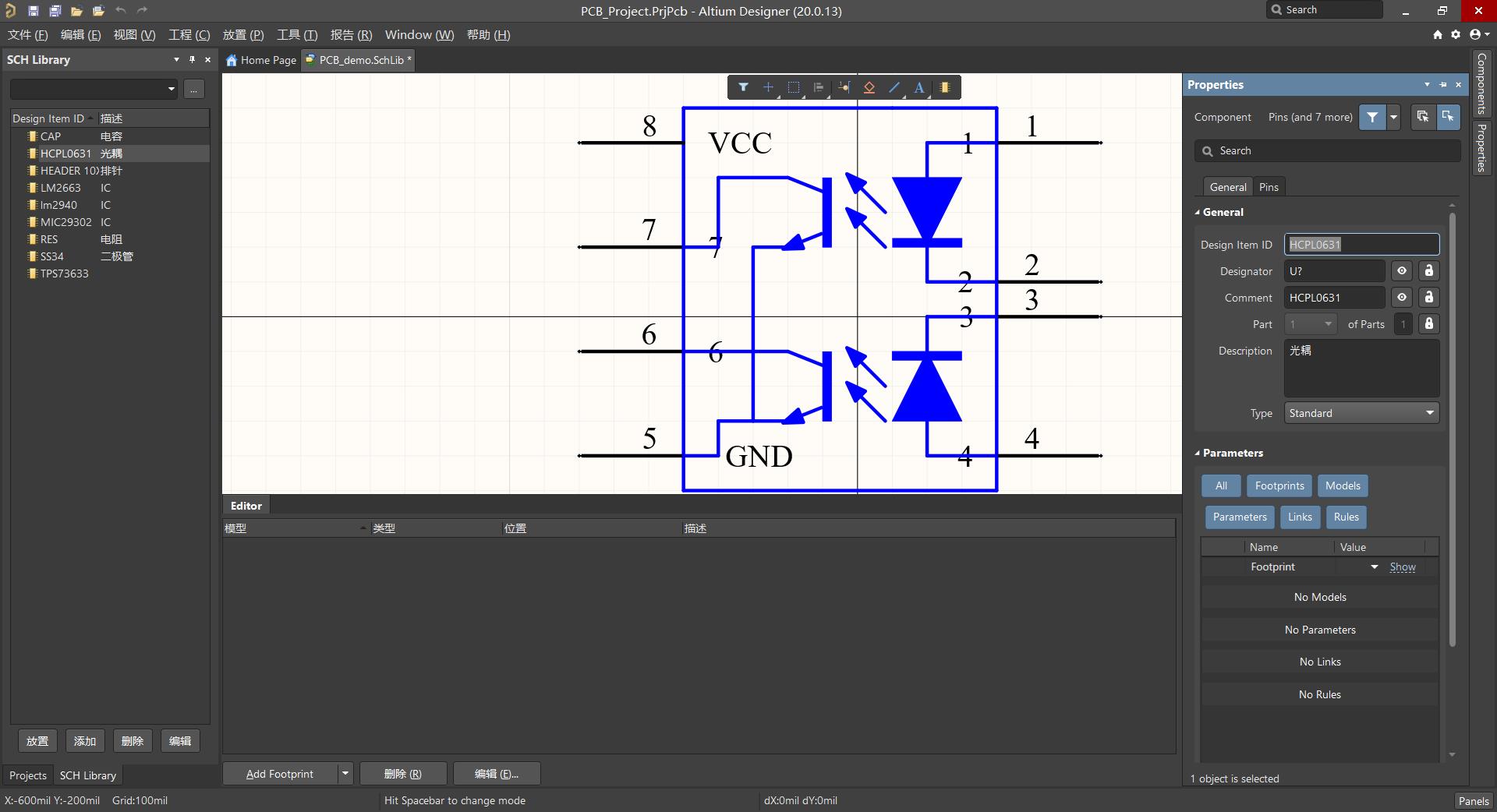Click the browse button next to library filter

194,89
